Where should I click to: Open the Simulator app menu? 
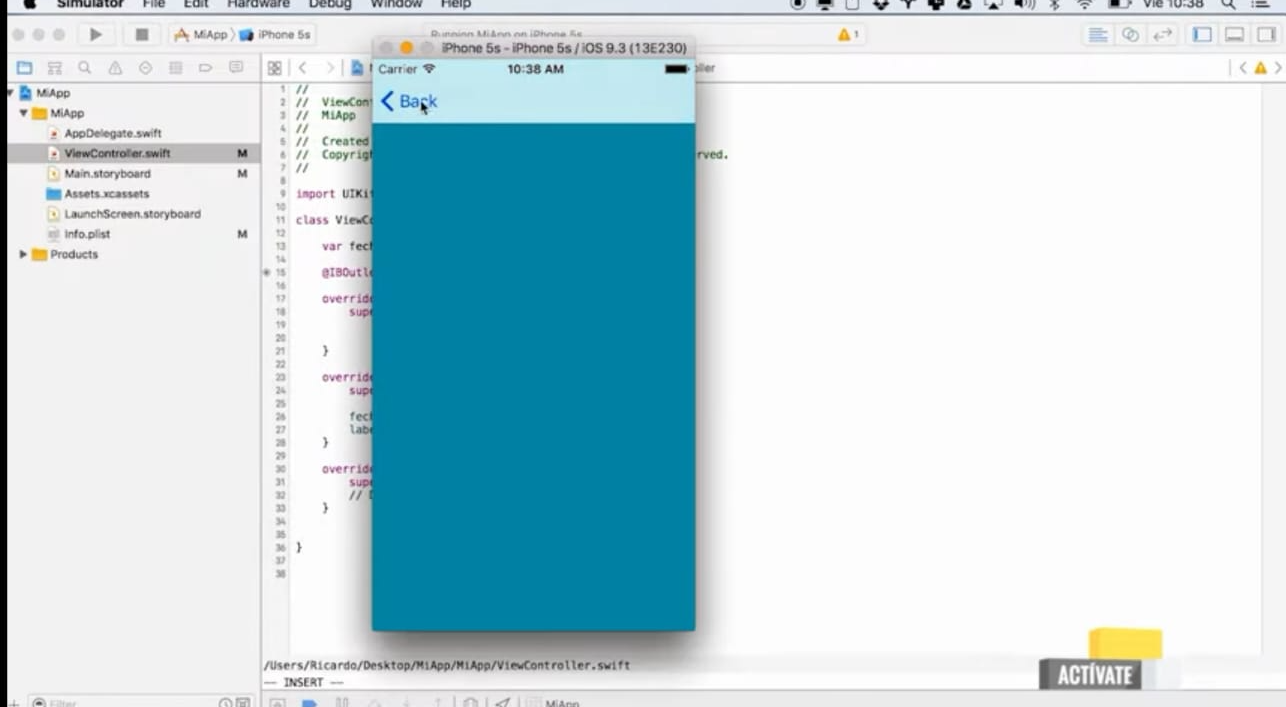point(90,5)
